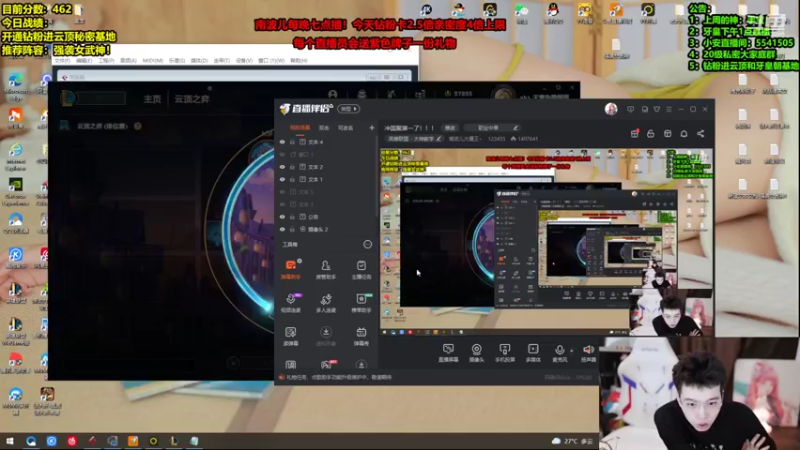The height and width of the screenshot is (450, 800).
Task: Open the League of Legends taskbar icon
Action: (x=173, y=441)
